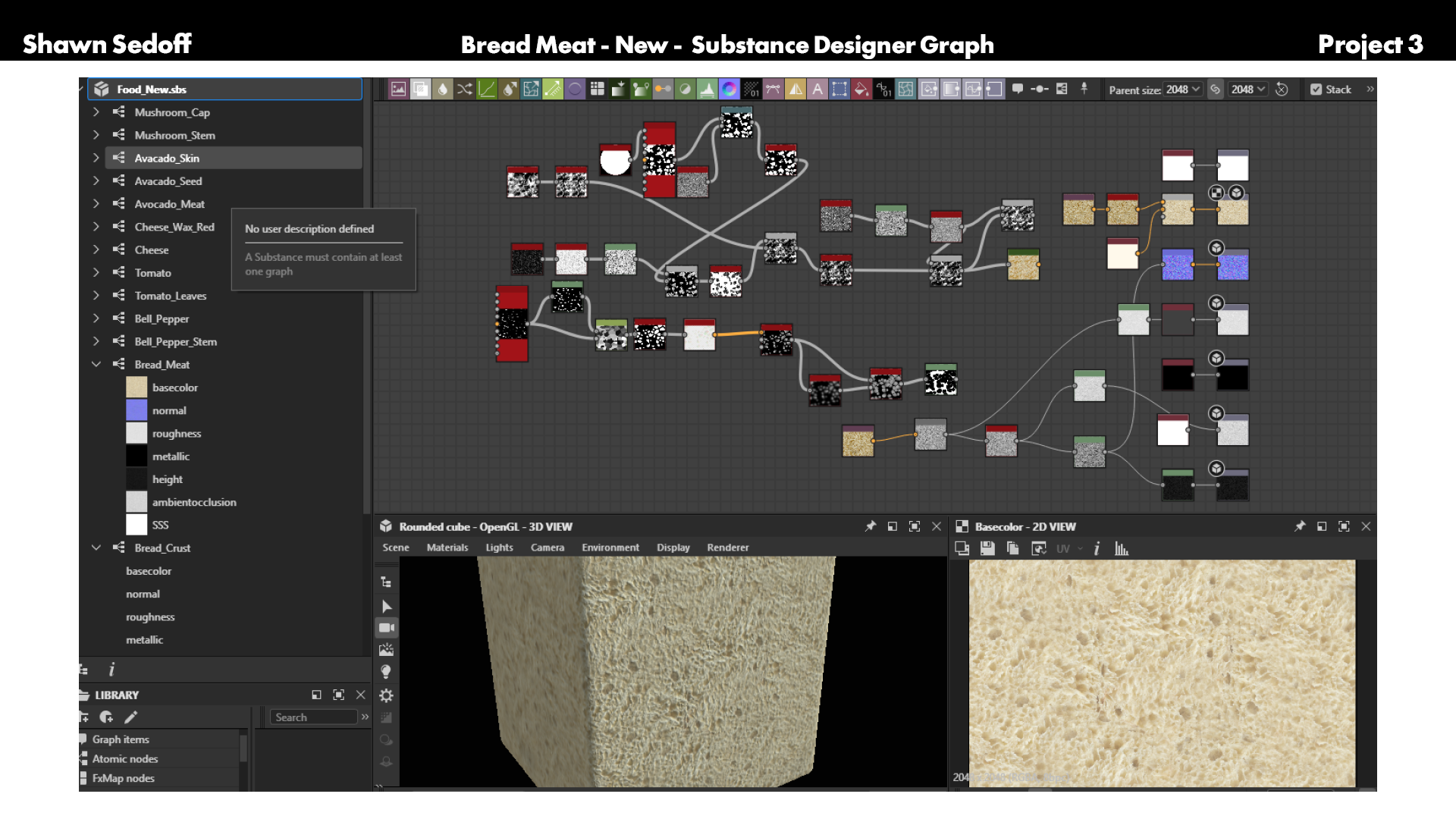
Task: Add a Text node with letter A icon
Action: [x=817, y=89]
